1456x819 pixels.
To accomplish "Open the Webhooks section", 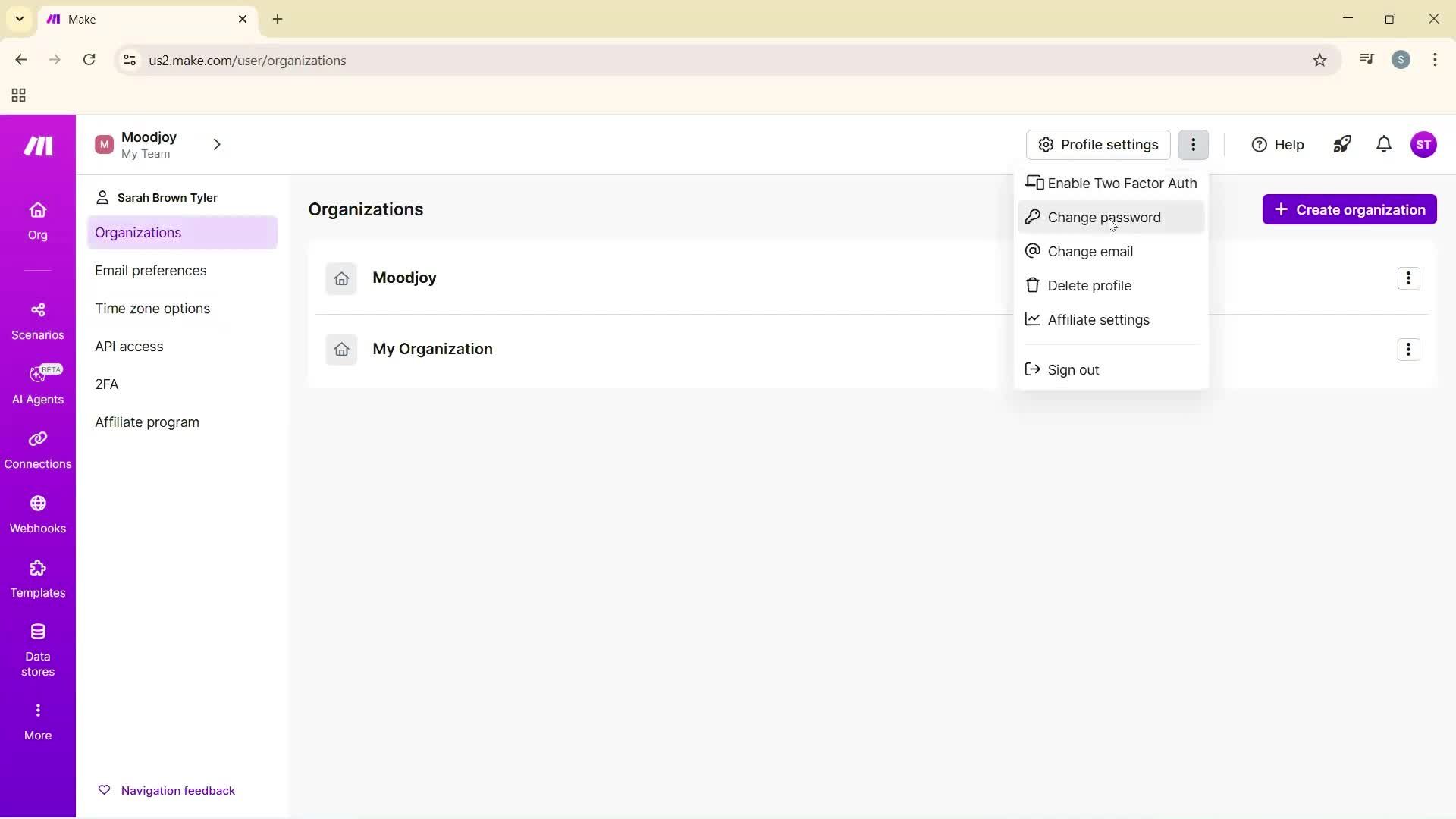I will pos(38,514).
